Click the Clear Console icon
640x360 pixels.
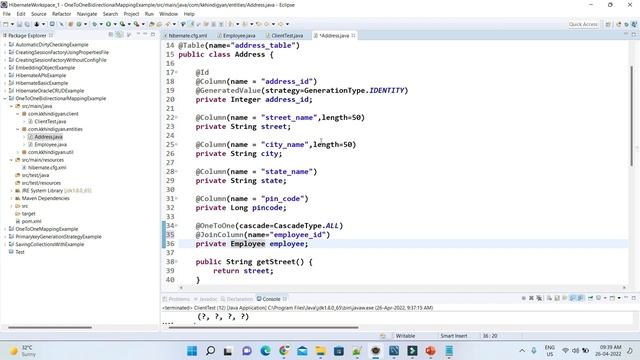(549, 298)
